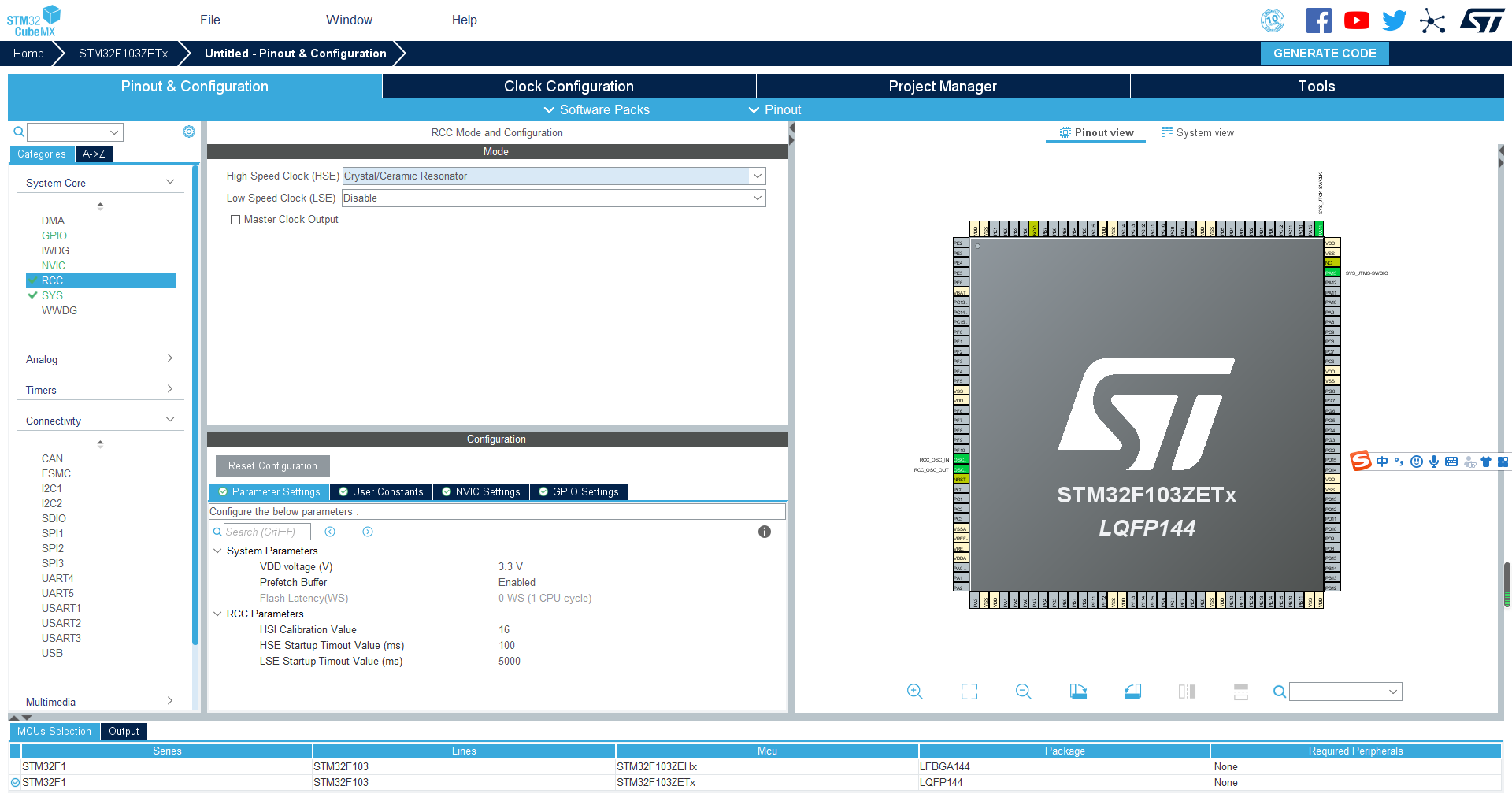Collapse the RCC Parameters group

[x=217, y=614]
